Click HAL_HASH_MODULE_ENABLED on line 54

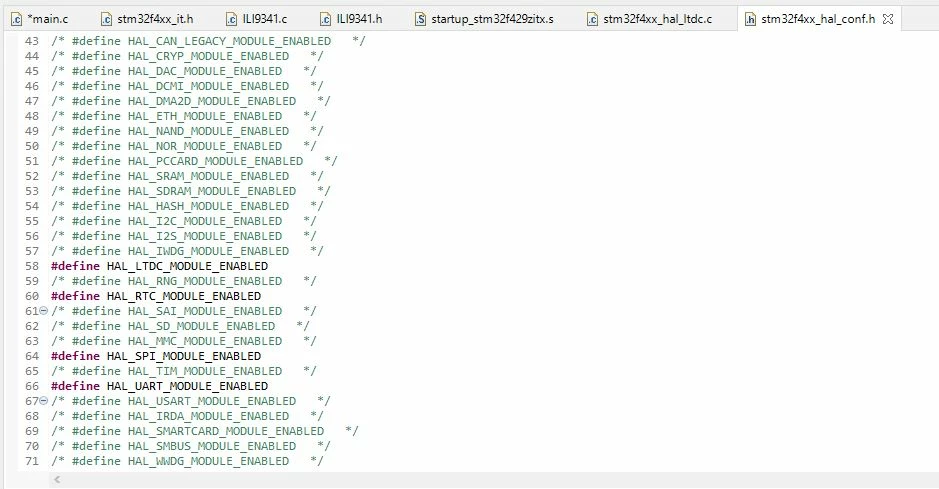coord(208,206)
